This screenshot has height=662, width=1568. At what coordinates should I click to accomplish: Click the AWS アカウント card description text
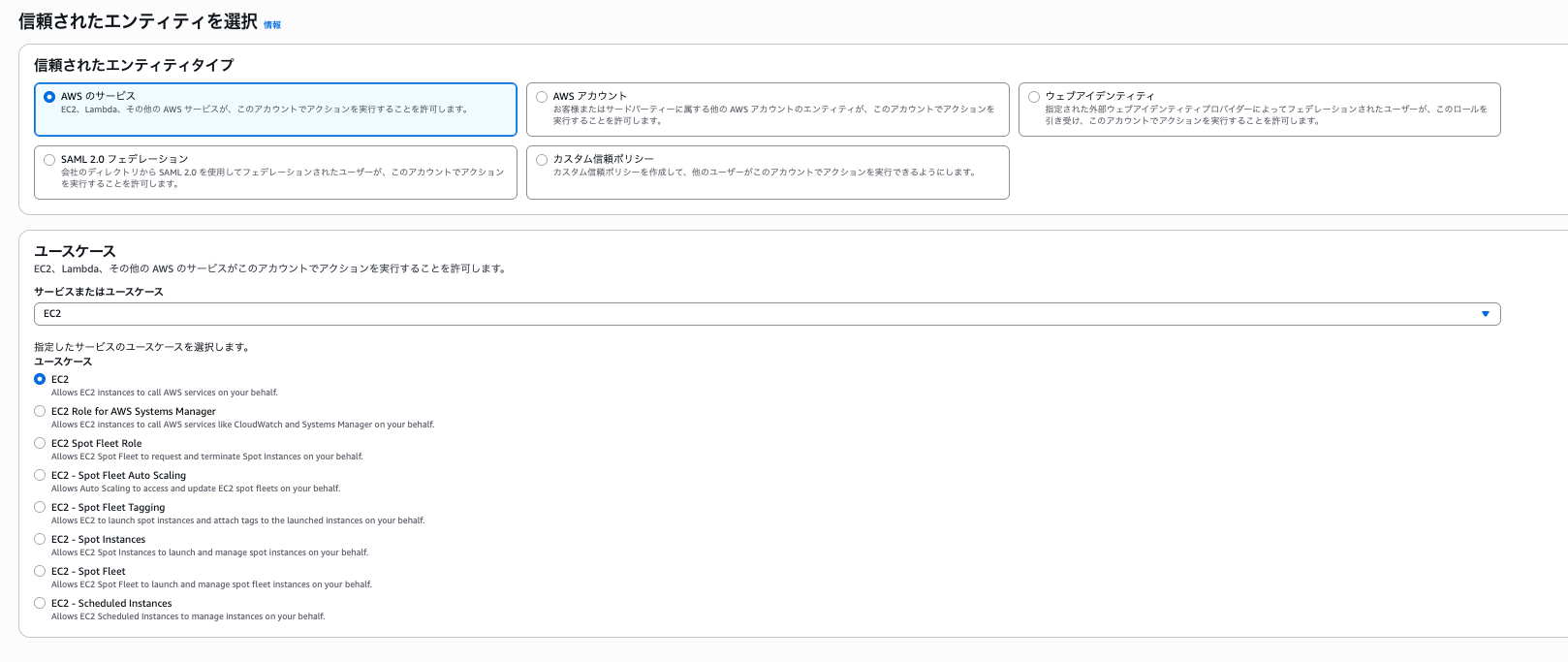(773, 115)
